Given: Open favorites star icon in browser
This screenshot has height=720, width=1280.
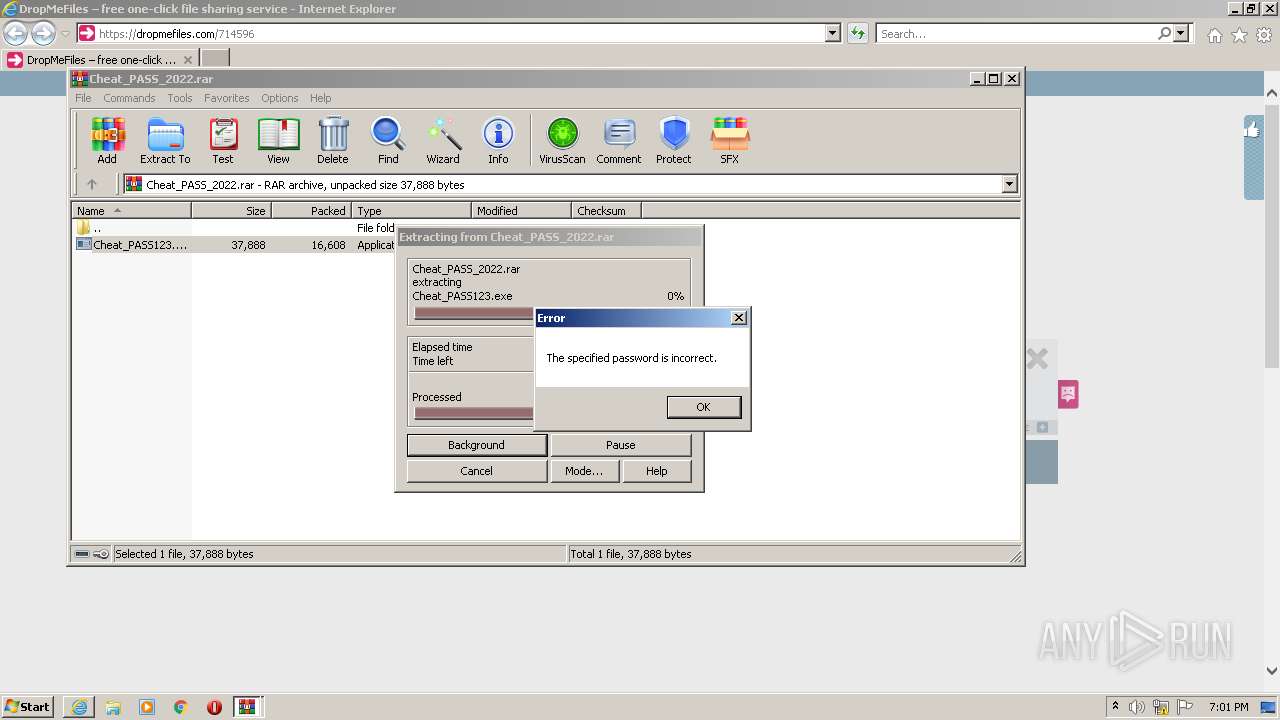Looking at the screenshot, I should [1239, 35].
